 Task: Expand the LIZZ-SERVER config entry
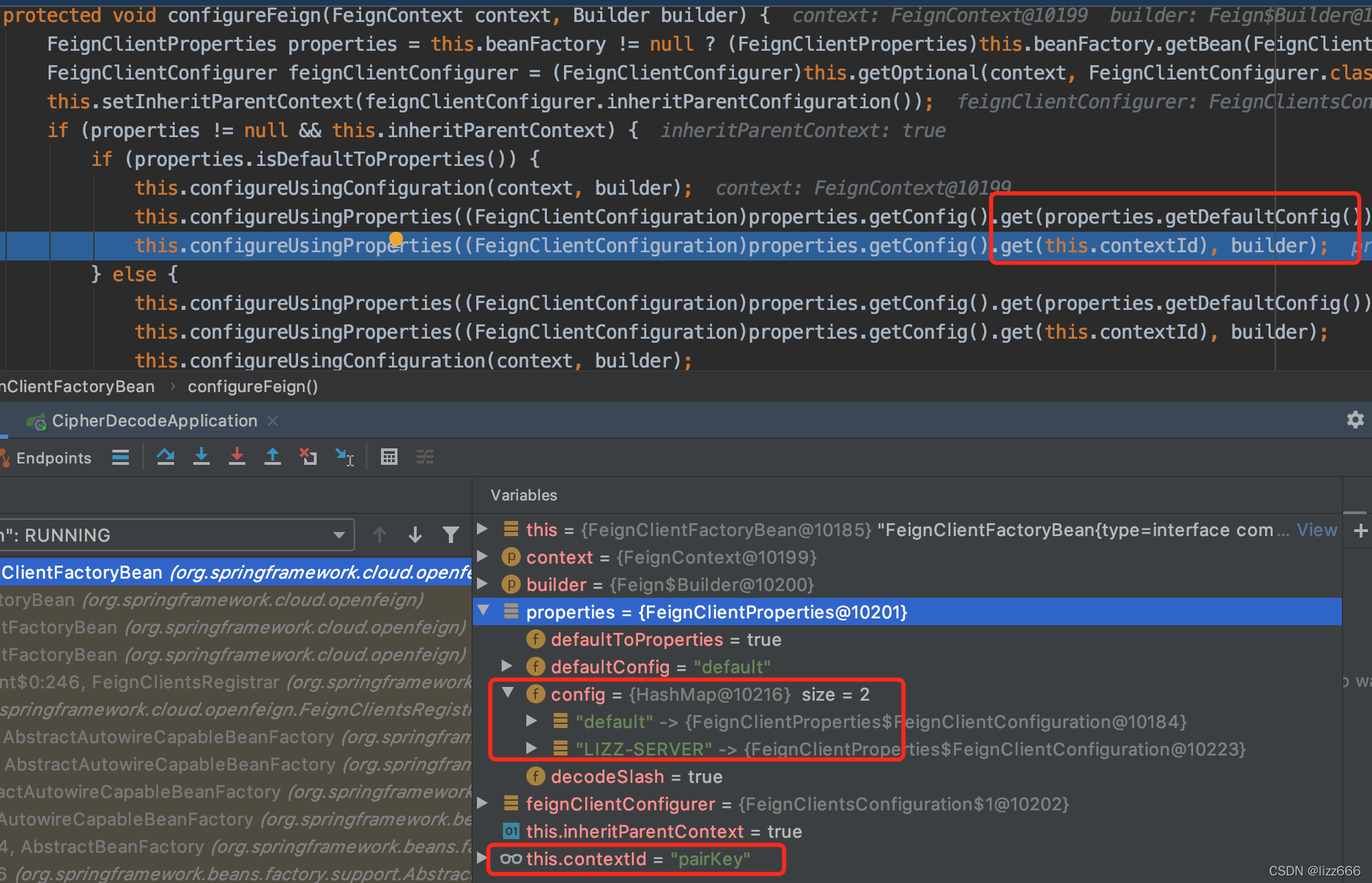[532, 748]
